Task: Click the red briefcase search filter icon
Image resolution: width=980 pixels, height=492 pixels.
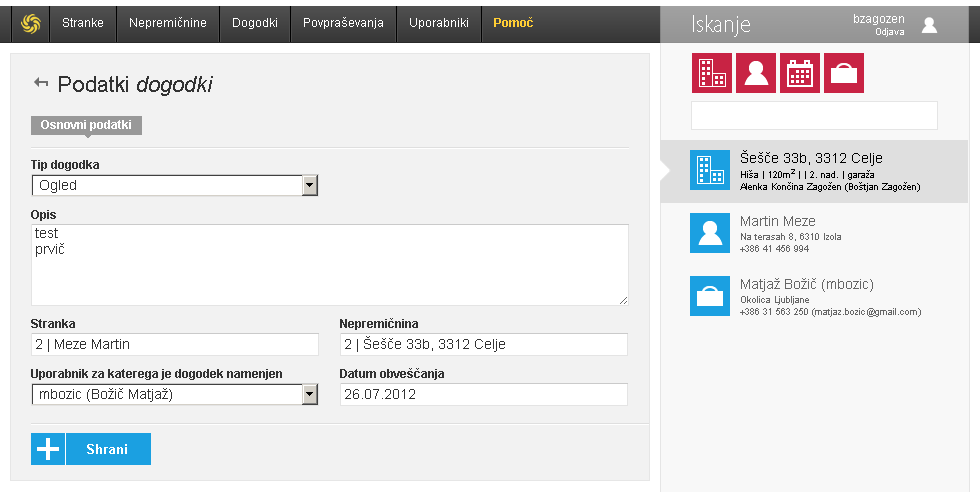Action: coord(843,73)
